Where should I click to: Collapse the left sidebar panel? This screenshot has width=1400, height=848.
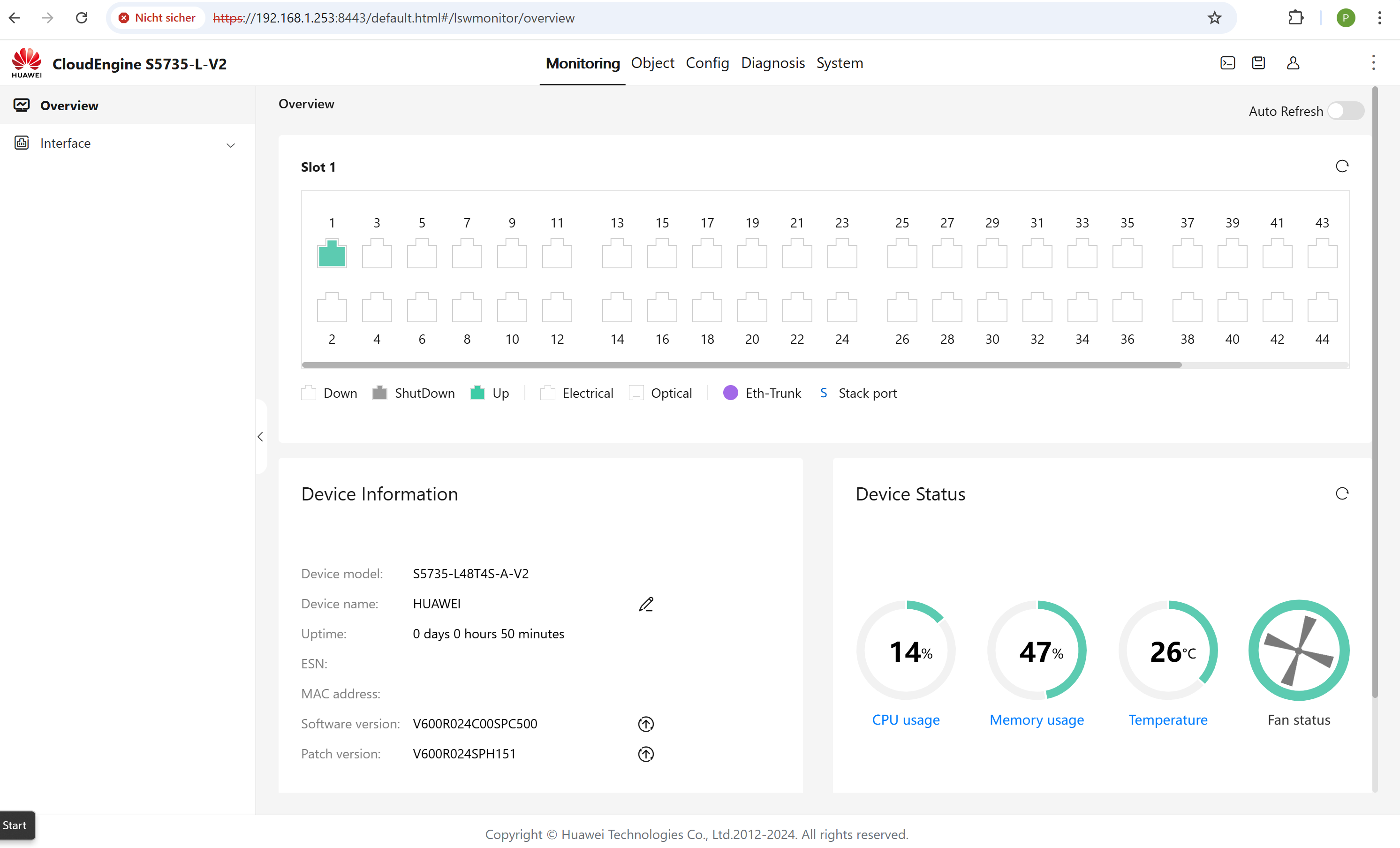coord(260,437)
